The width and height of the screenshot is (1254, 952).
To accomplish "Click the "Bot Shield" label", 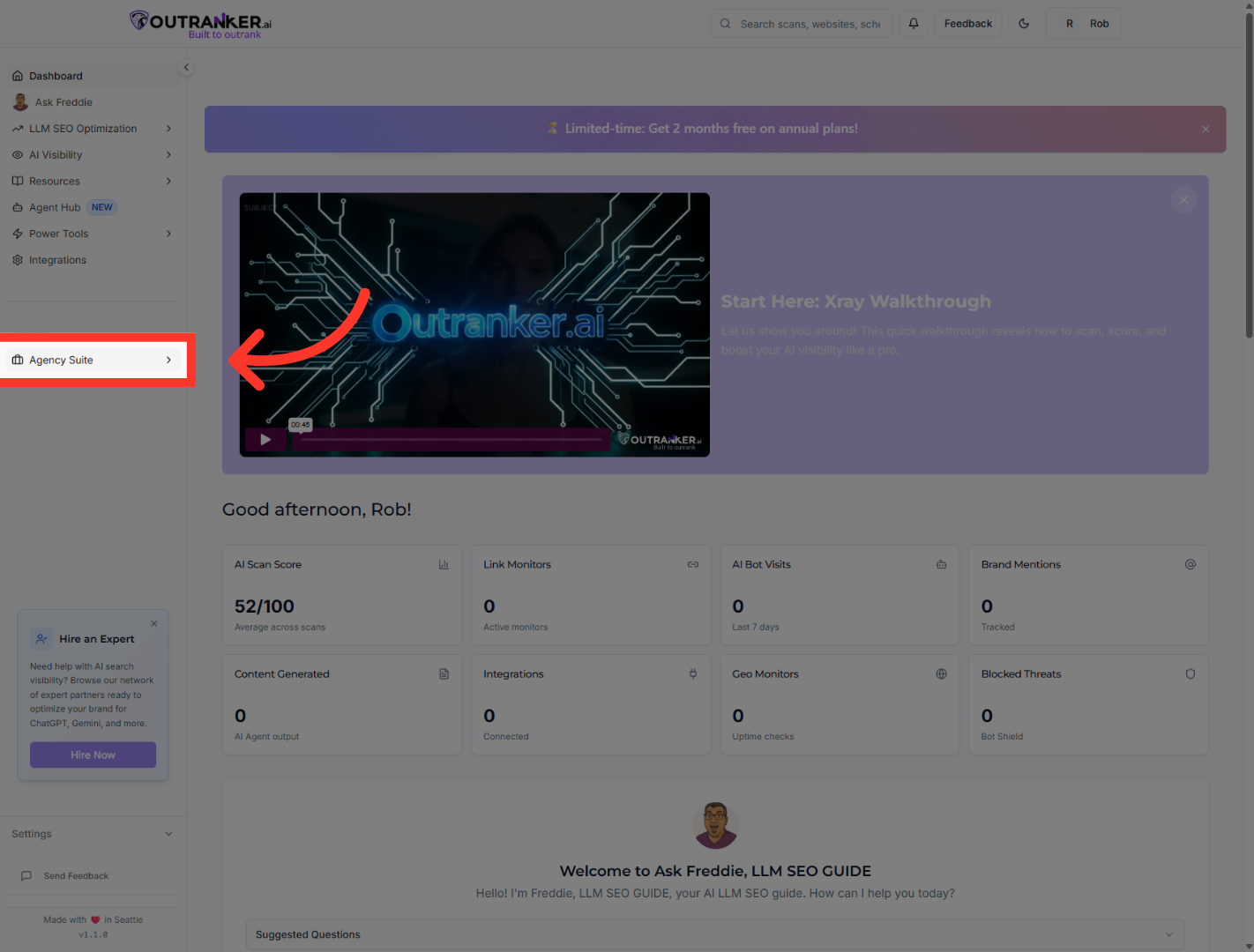I will [x=1002, y=737].
